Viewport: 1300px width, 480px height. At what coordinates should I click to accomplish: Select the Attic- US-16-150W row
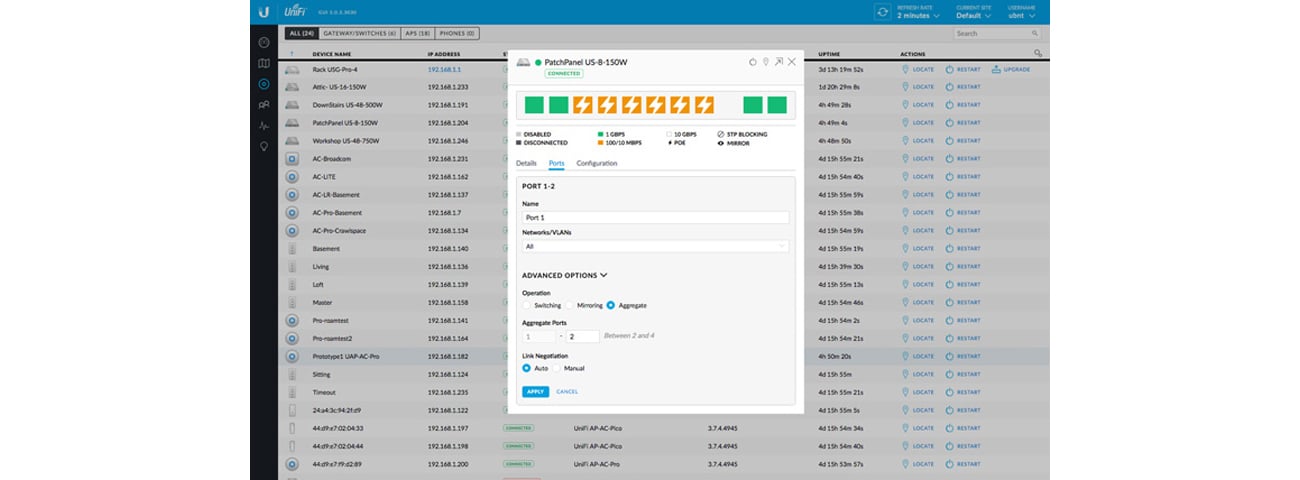click(x=666, y=87)
